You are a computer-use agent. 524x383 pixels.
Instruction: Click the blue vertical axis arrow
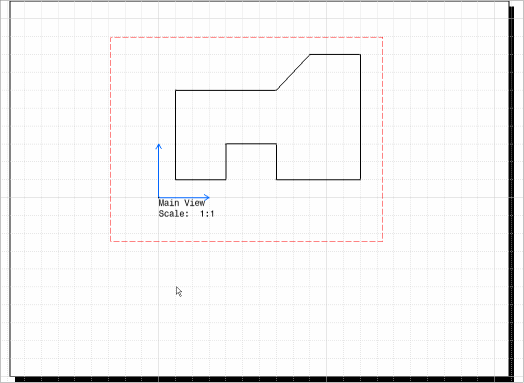[x=159, y=171]
